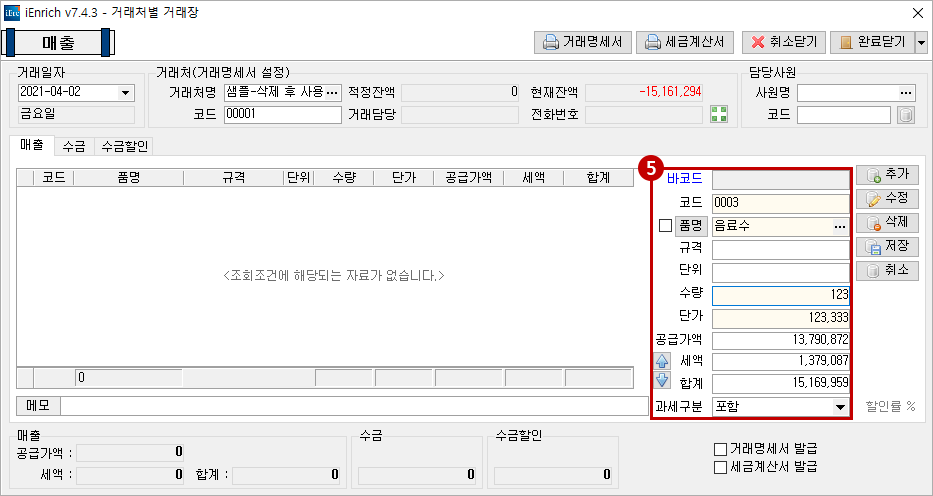The width and height of the screenshot is (933, 496).
Task: Toggle the checkbox left of 품명
Action: 665,226
